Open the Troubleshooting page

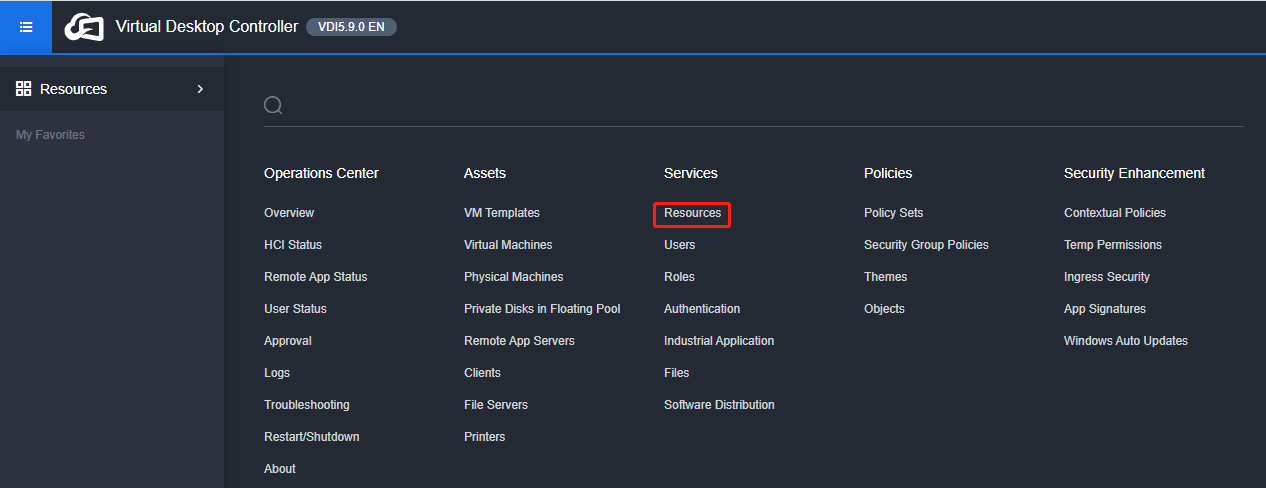point(307,405)
